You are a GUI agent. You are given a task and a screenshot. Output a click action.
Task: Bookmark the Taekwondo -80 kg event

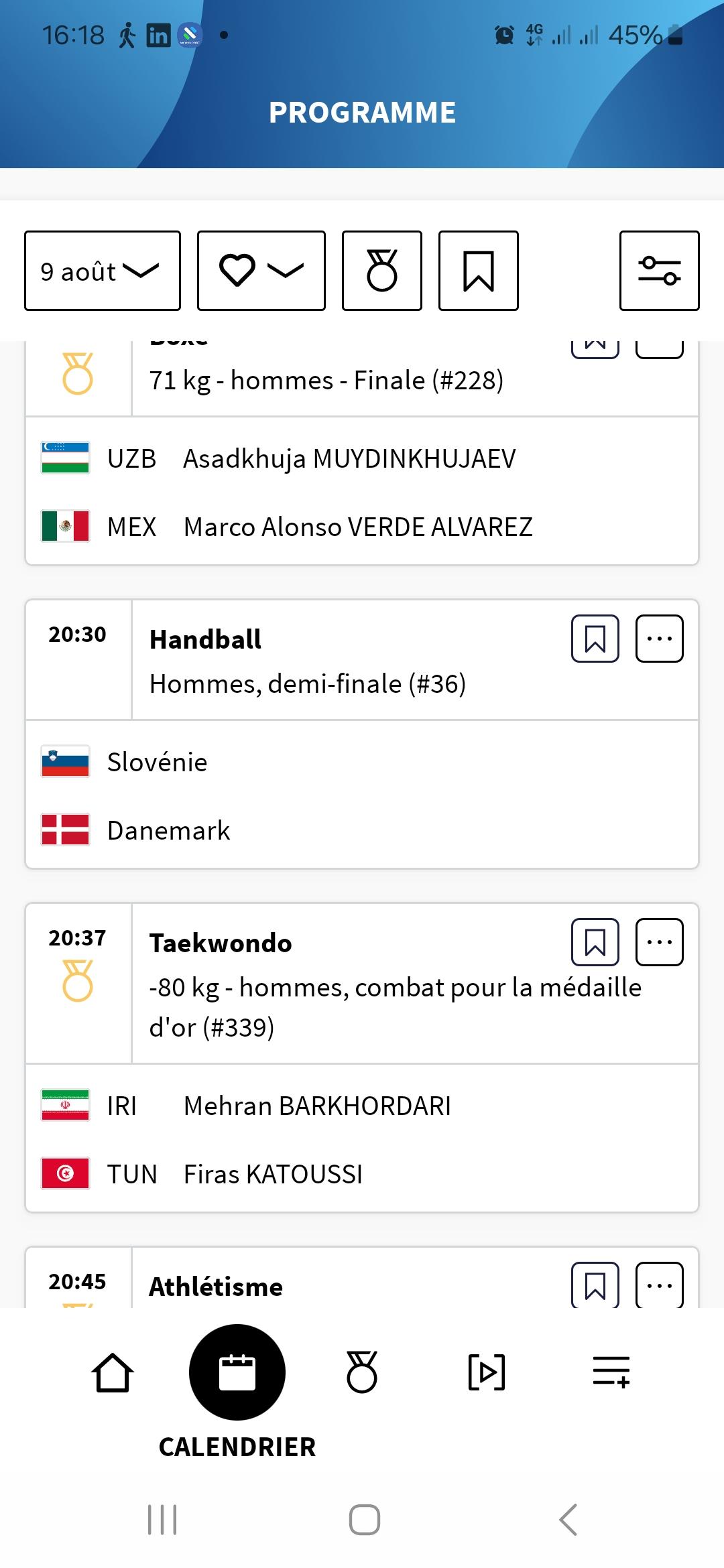(x=595, y=942)
